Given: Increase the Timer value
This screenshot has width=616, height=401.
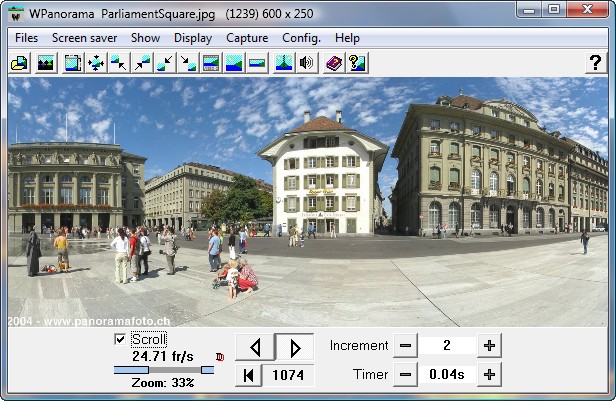Looking at the screenshot, I should [489, 375].
